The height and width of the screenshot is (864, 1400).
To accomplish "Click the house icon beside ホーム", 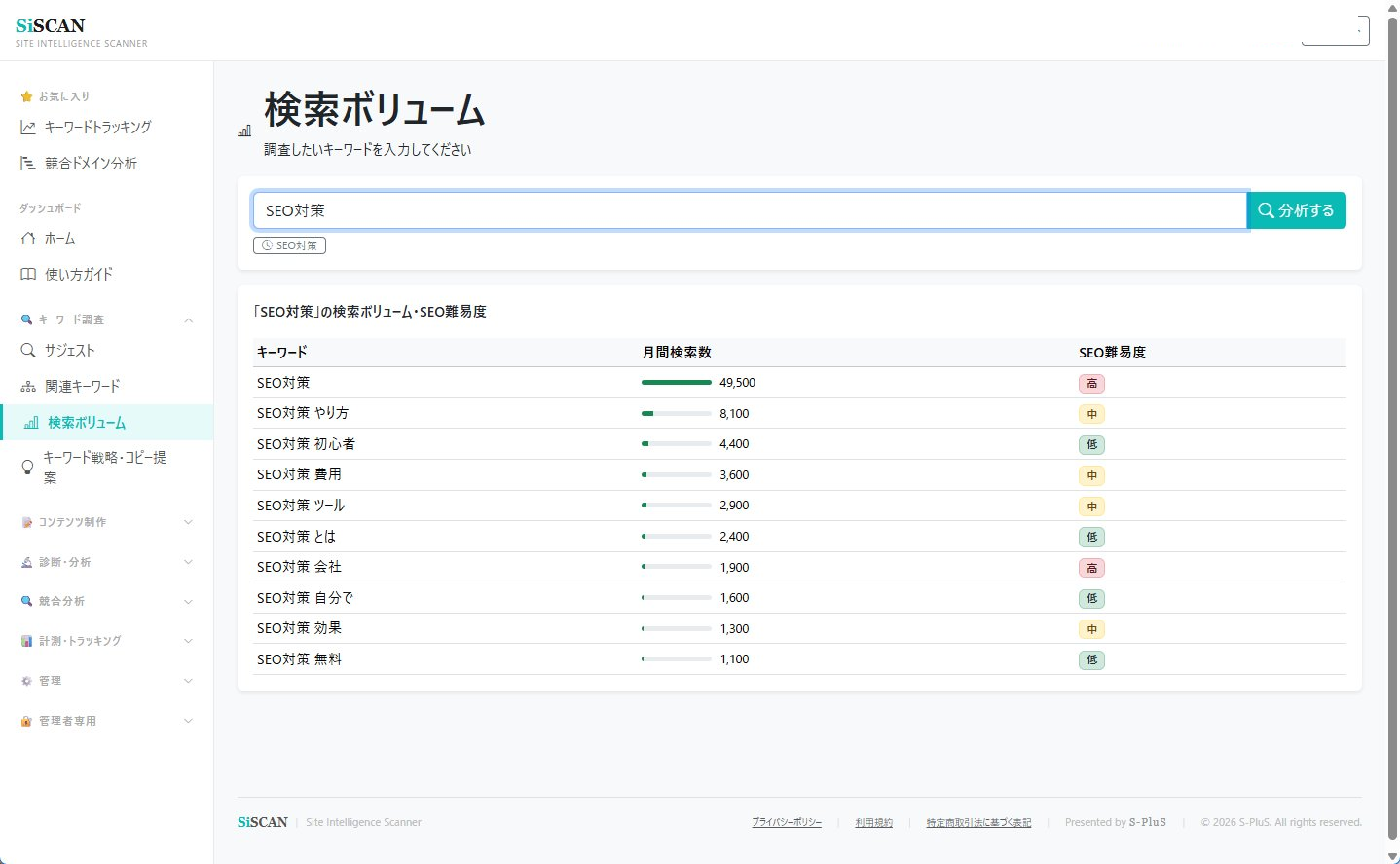I will tap(28, 239).
